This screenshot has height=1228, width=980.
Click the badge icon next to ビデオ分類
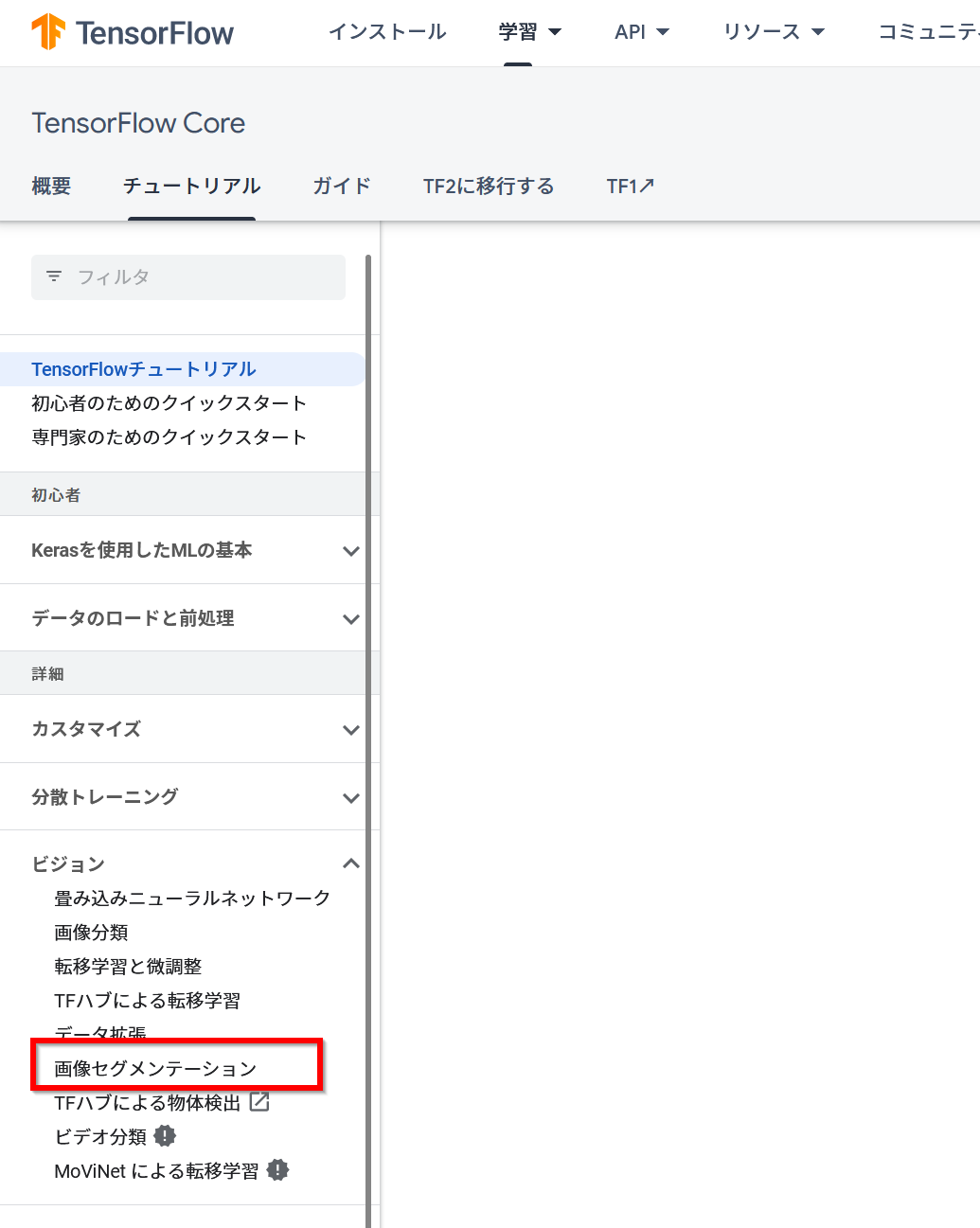click(x=165, y=1136)
